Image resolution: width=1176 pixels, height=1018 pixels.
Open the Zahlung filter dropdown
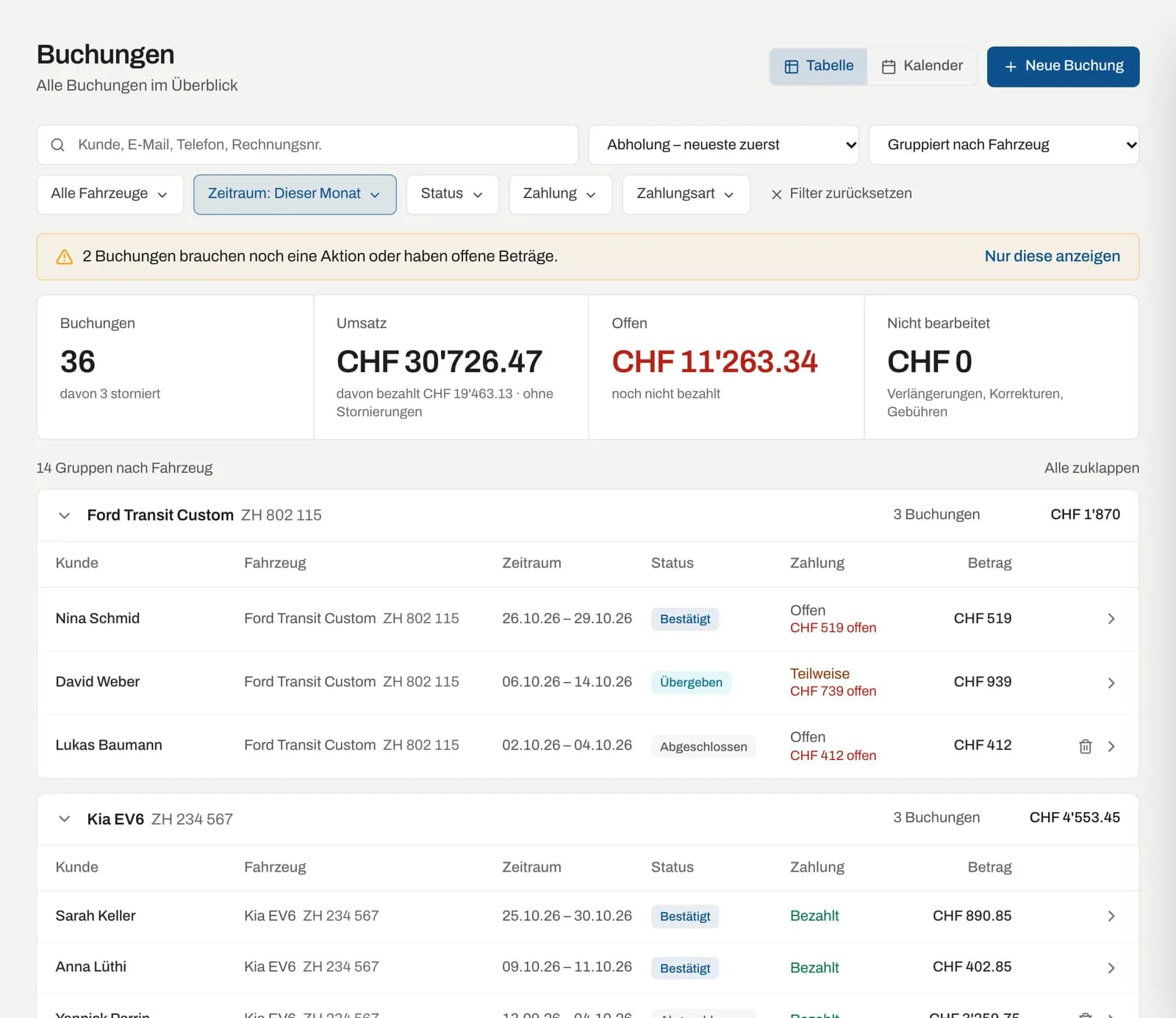tap(560, 194)
